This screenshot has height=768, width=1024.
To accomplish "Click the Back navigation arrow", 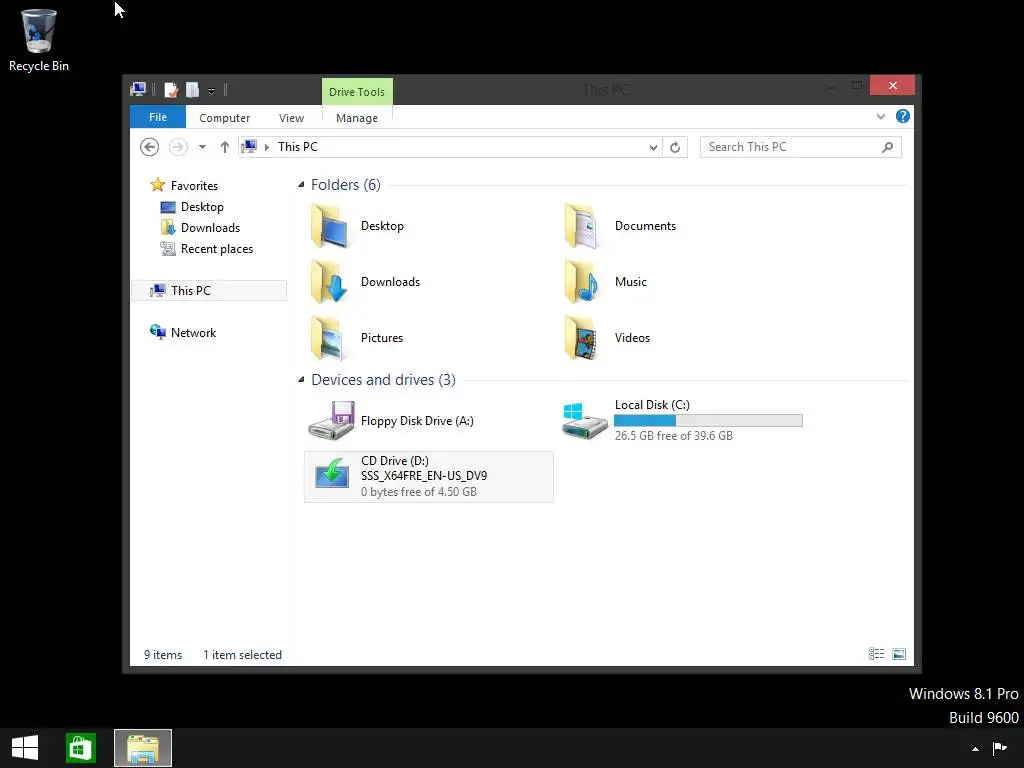I will 150,147.
